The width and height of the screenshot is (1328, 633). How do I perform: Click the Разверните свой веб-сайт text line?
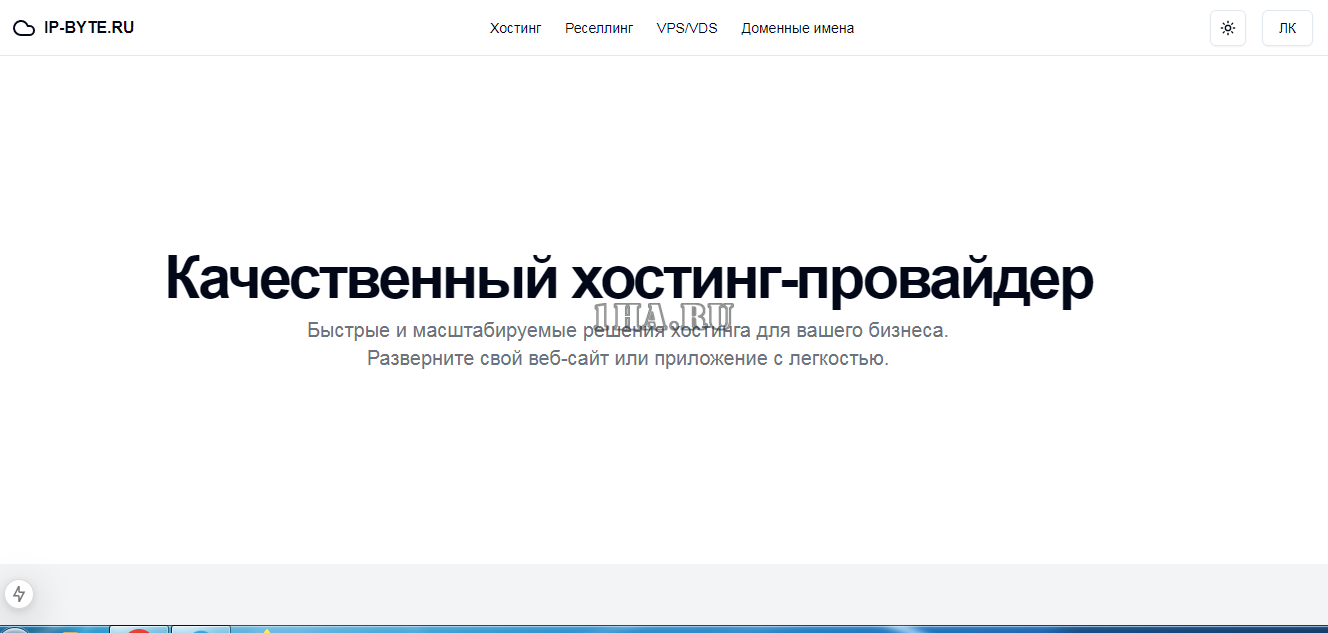click(627, 358)
